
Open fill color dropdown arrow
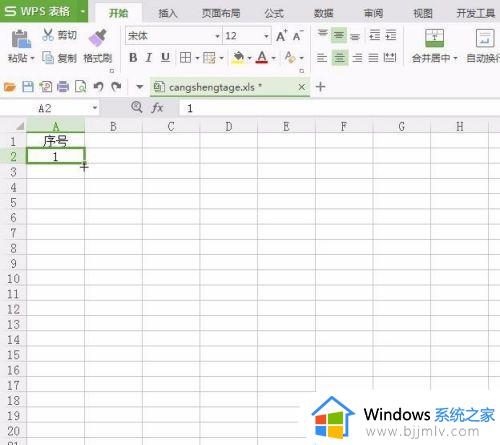[249, 58]
